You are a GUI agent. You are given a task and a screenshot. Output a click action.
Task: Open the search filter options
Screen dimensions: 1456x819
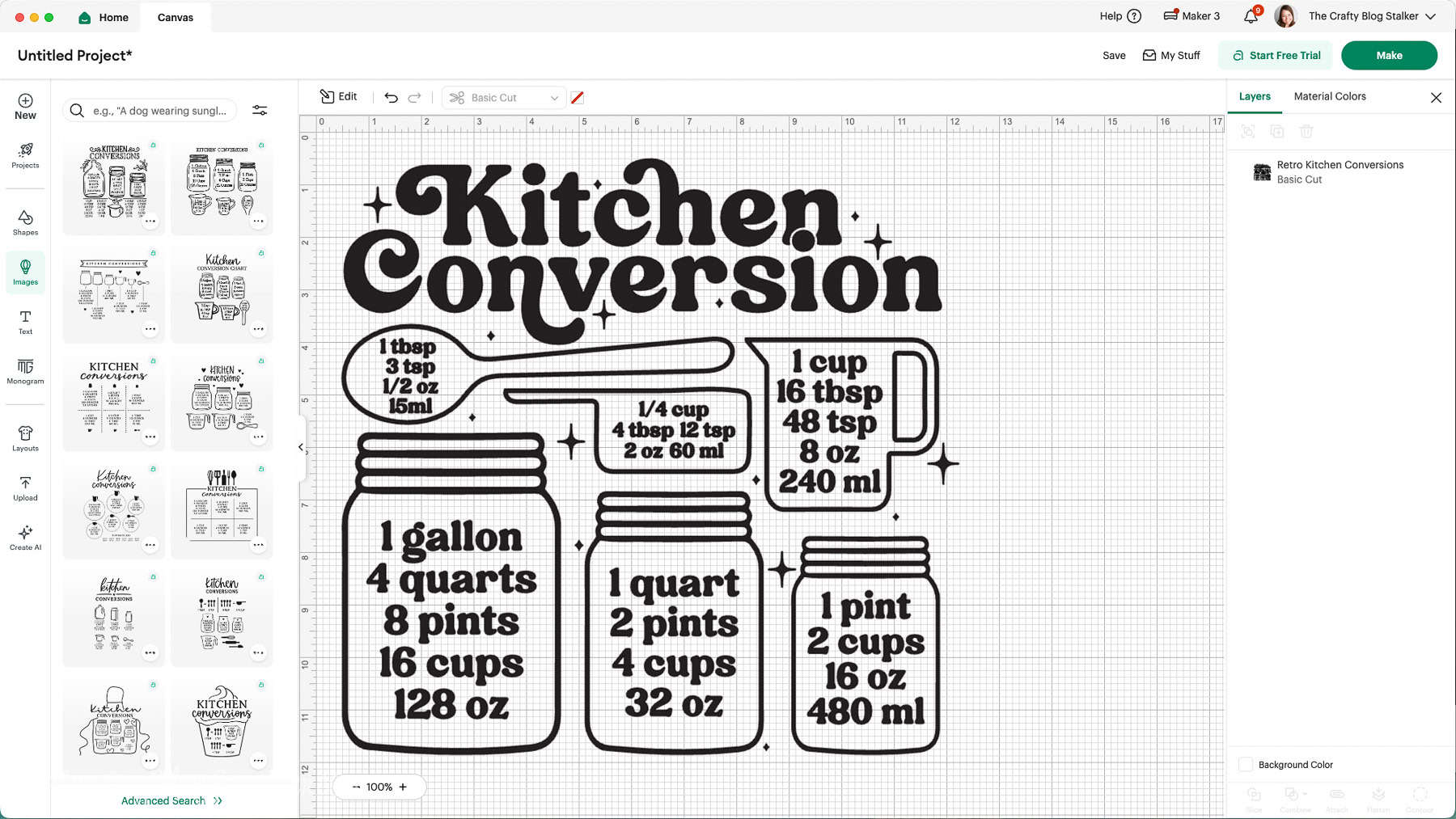[260, 110]
